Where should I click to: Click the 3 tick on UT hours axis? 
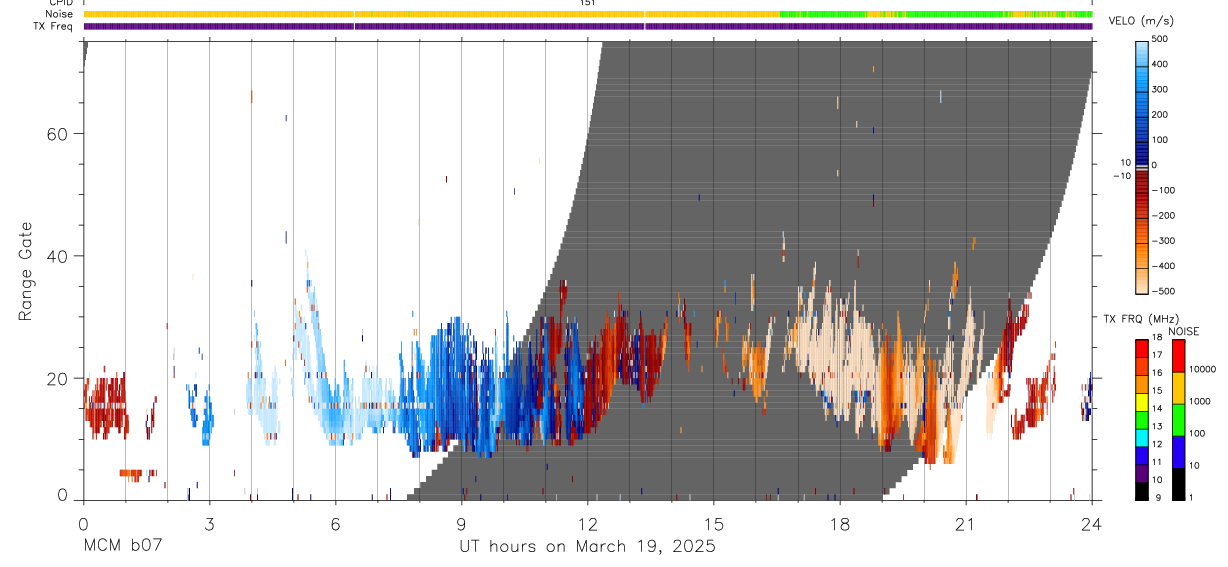point(209,522)
